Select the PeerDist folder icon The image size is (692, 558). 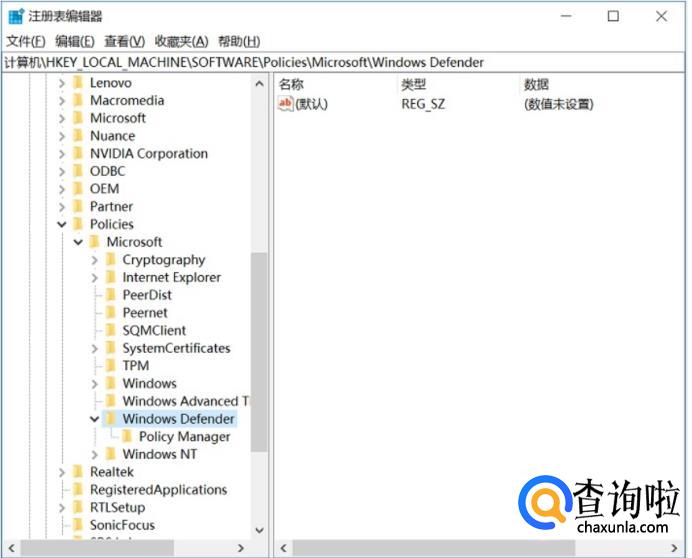pos(111,295)
